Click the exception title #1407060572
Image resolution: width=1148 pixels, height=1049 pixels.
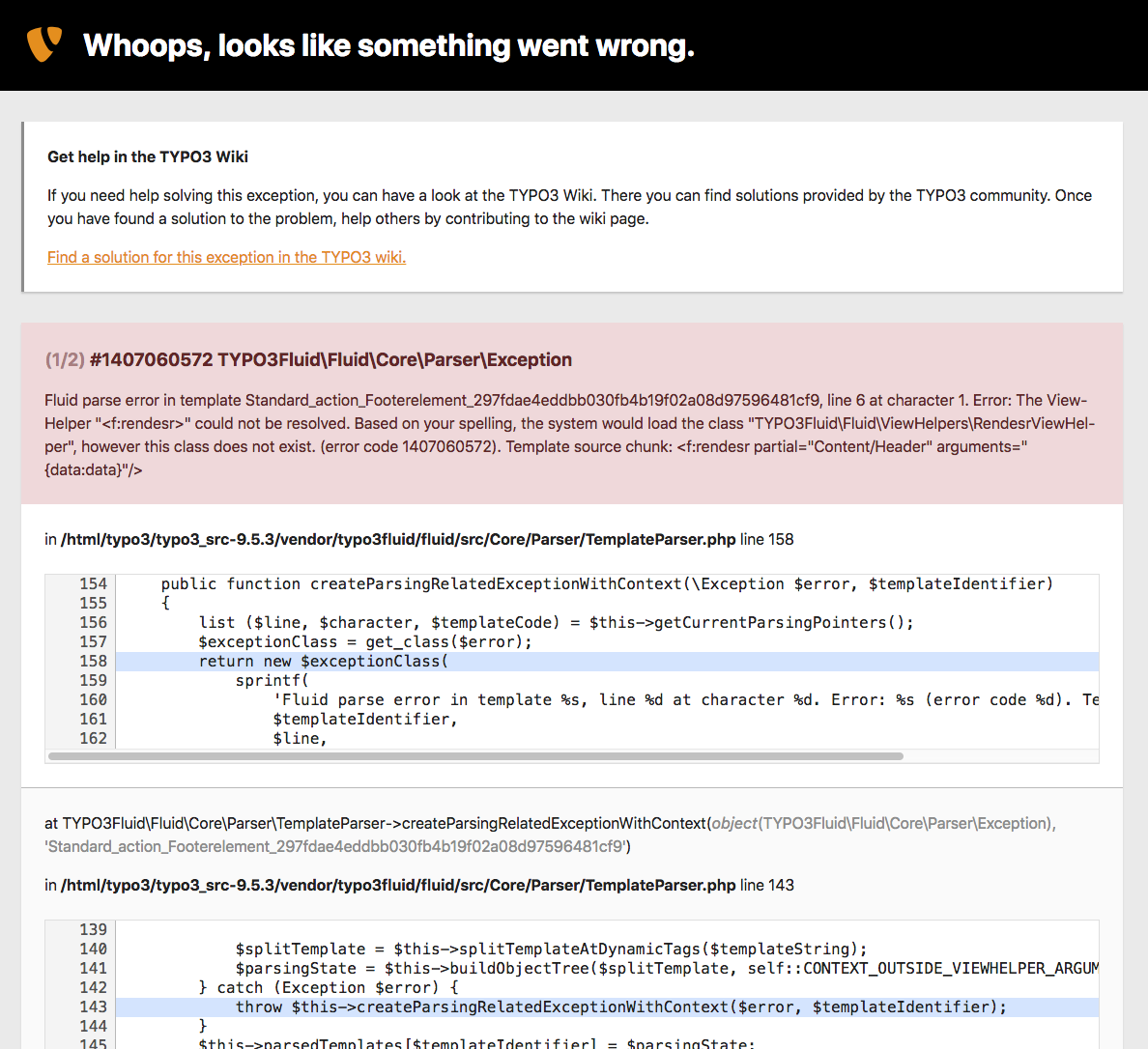330,359
